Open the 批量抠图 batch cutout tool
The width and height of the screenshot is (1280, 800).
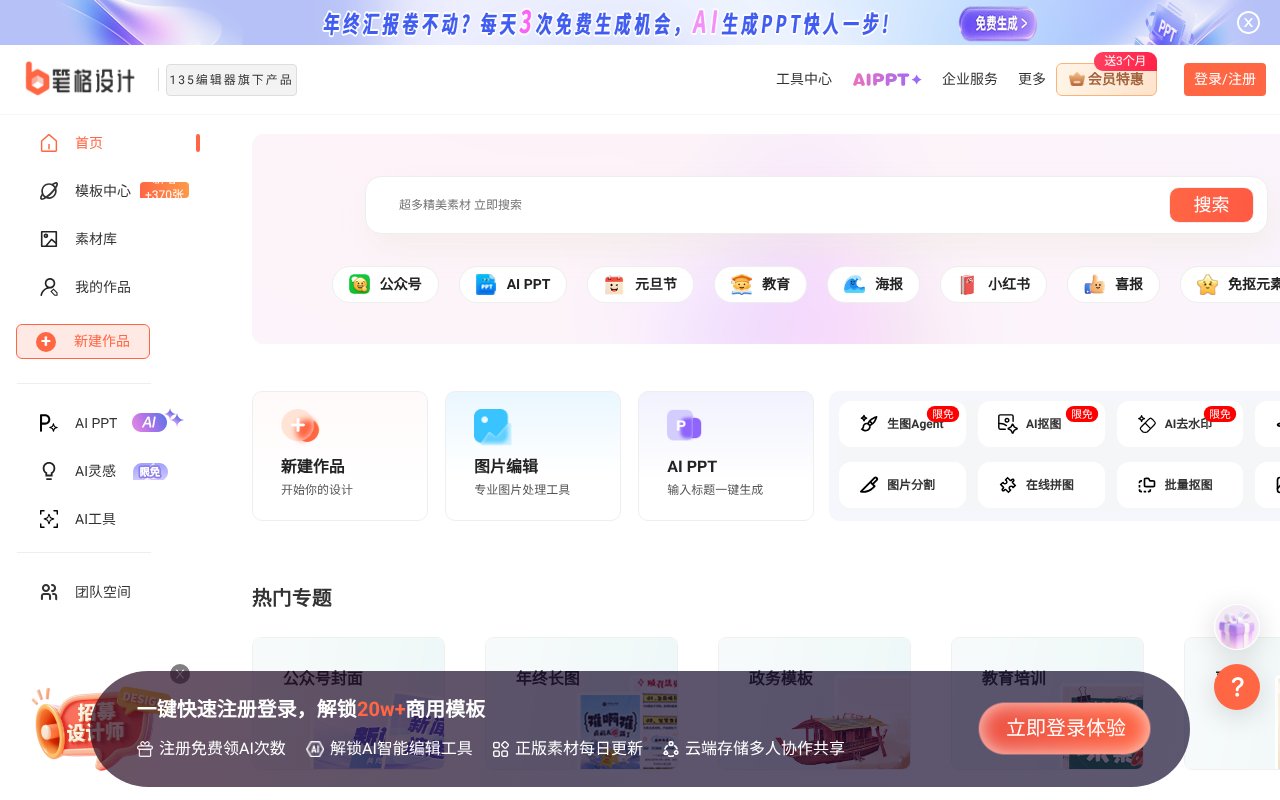[x=1180, y=485]
